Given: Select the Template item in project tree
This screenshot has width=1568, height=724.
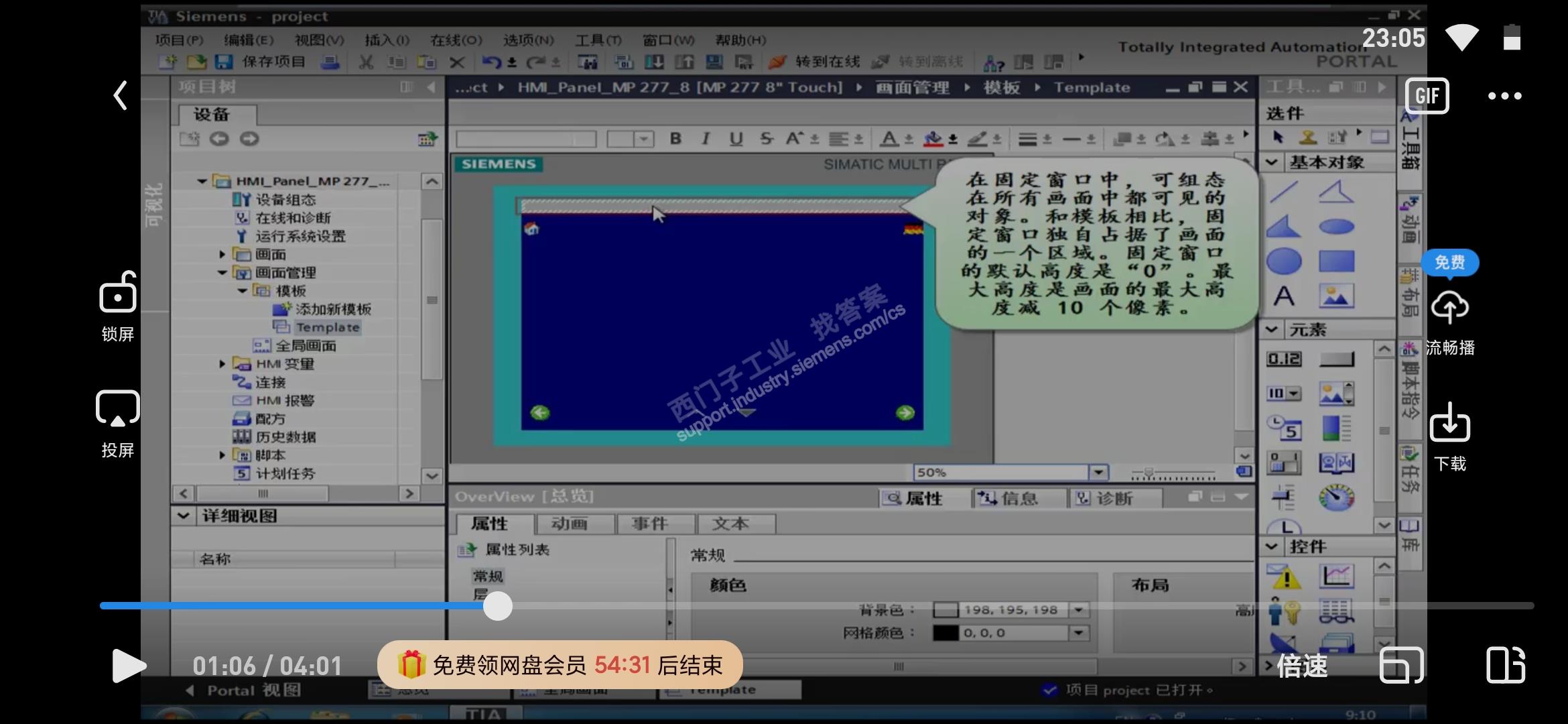Looking at the screenshot, I should click(x=327, y=327).
